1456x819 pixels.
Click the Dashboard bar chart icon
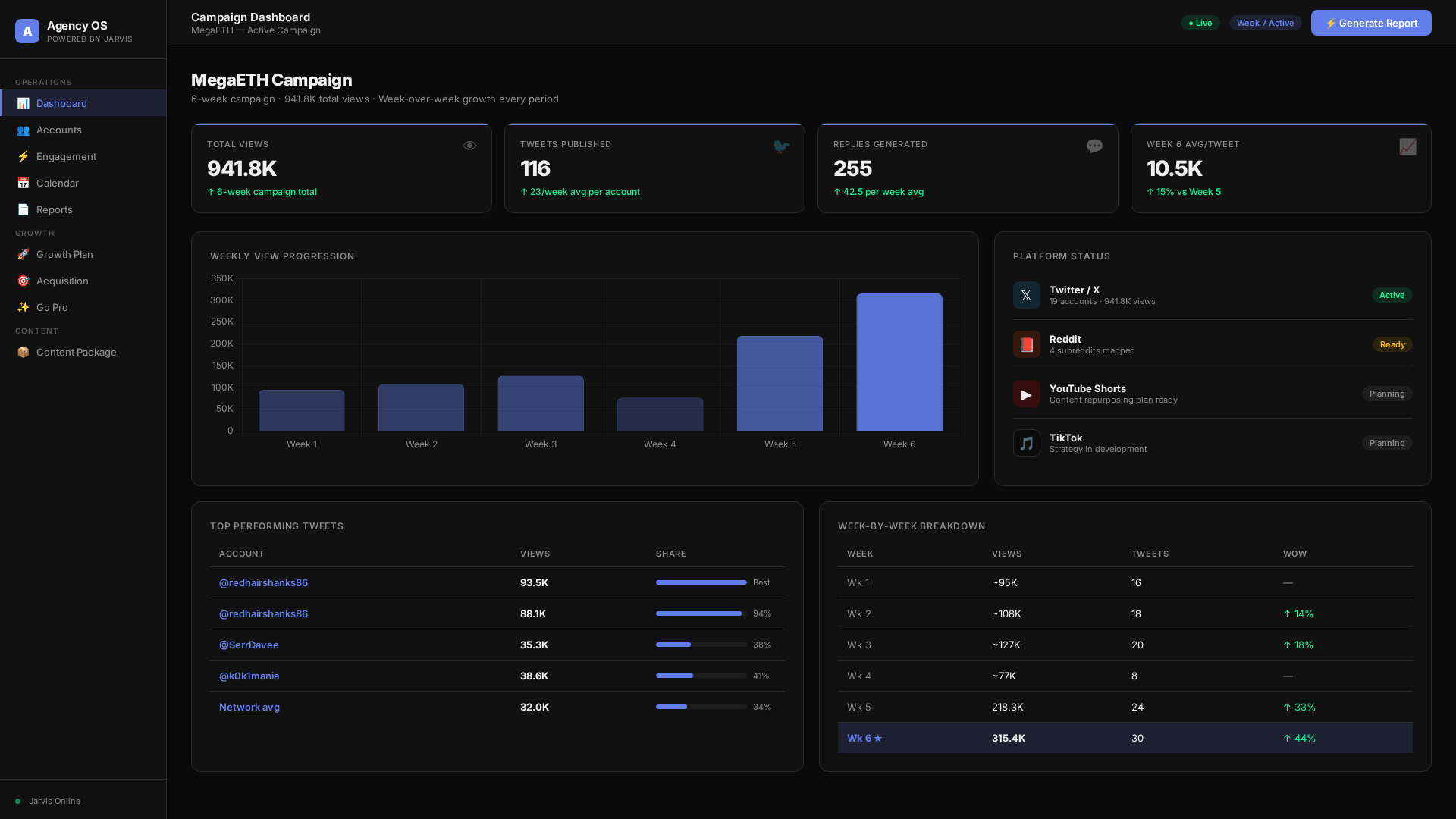click(x=23, y=103)
